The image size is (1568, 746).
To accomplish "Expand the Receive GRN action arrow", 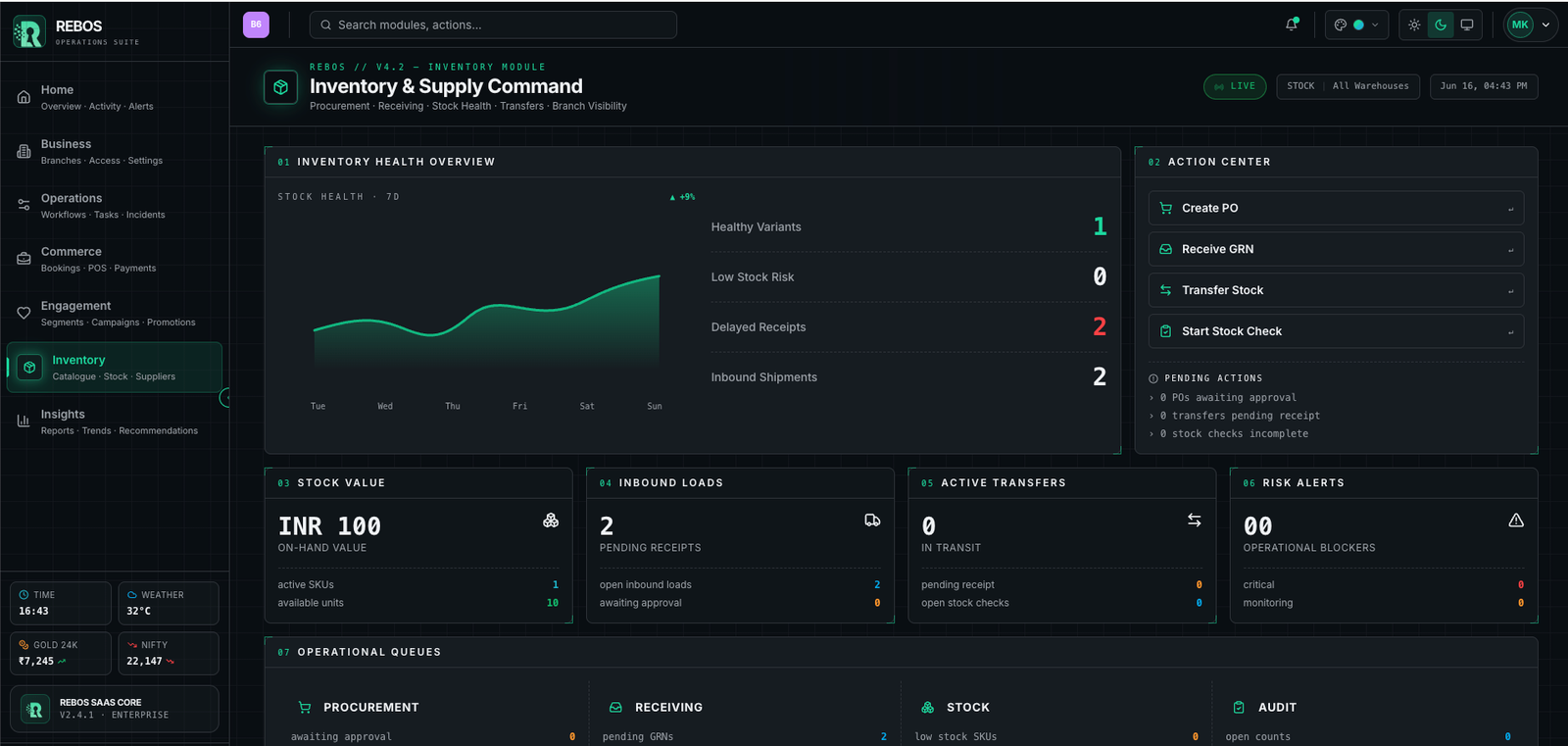I will (x=1510, y=250).
